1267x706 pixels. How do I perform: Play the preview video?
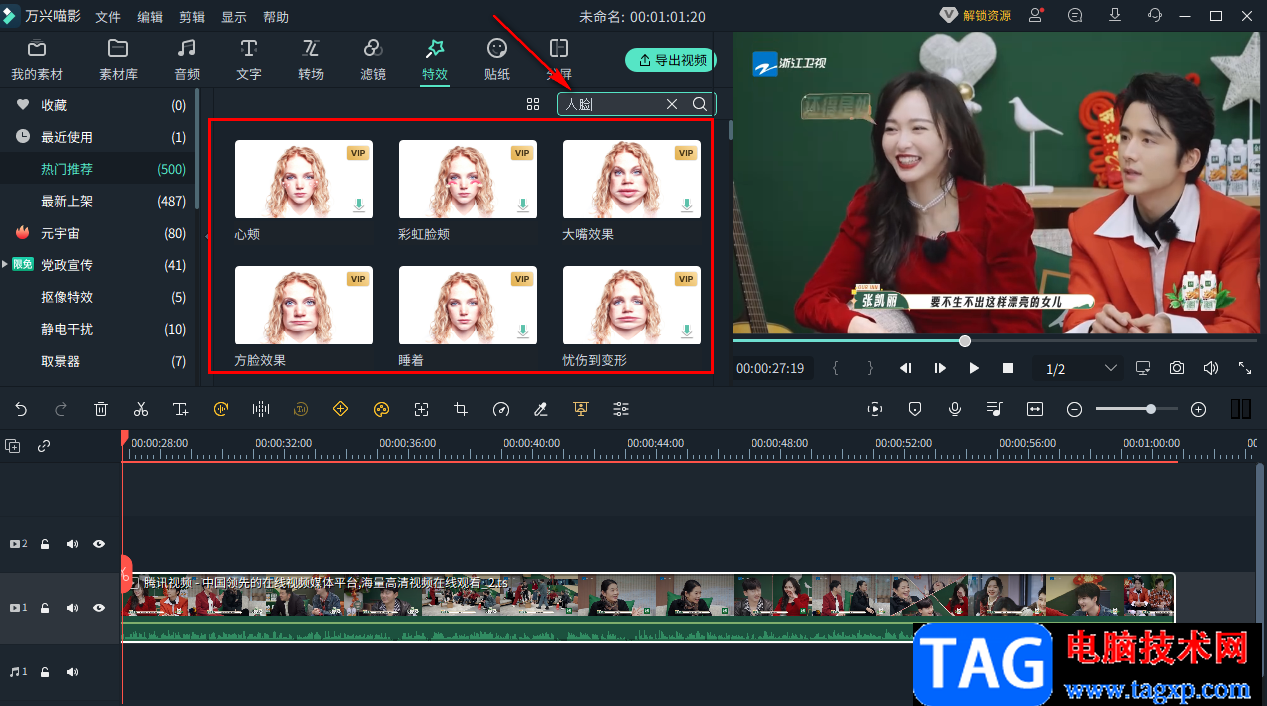pos(974,368)
